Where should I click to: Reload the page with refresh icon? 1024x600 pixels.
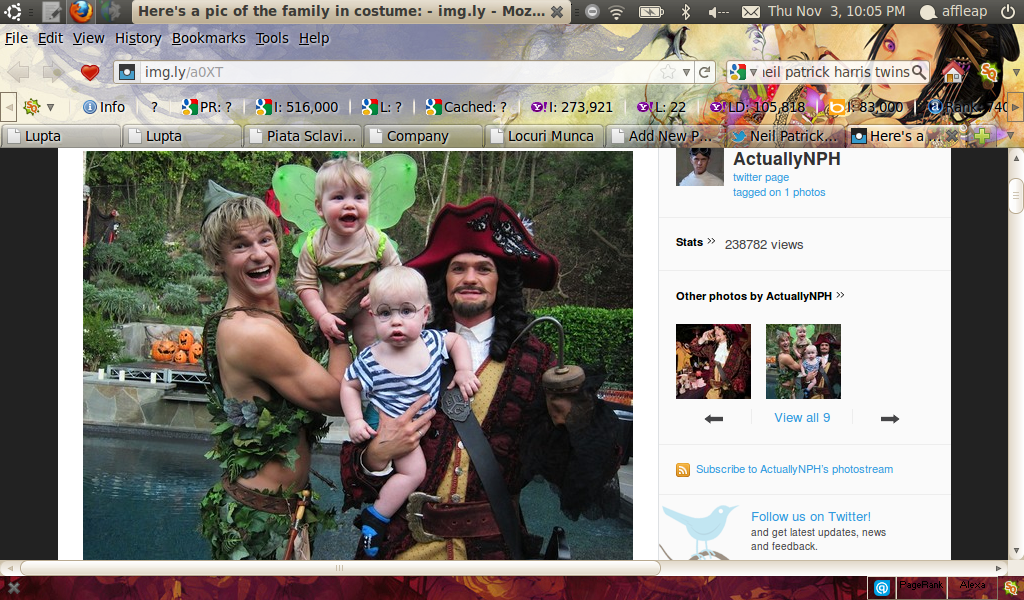click(704, 72)
